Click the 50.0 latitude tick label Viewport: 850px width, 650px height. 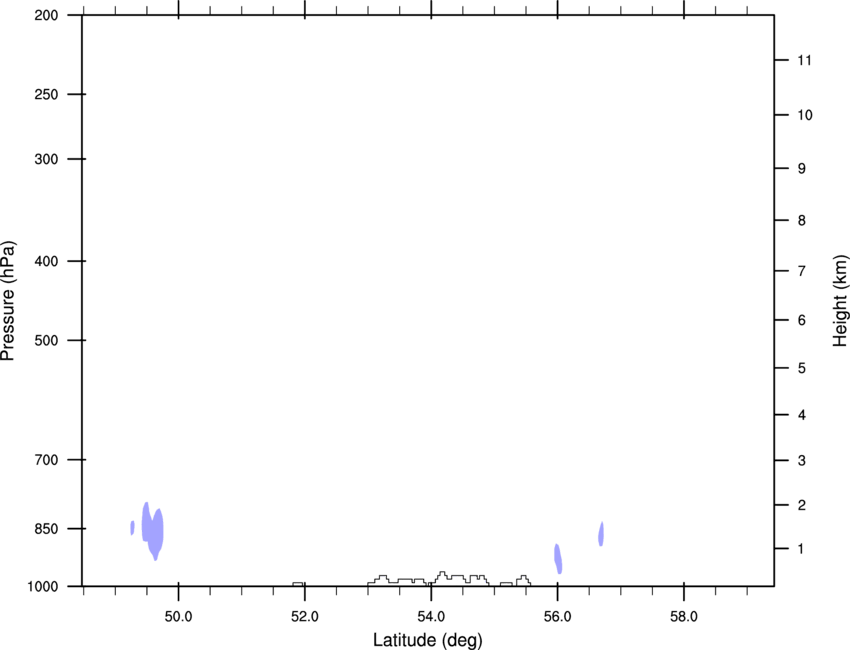[x=178, y=615]
